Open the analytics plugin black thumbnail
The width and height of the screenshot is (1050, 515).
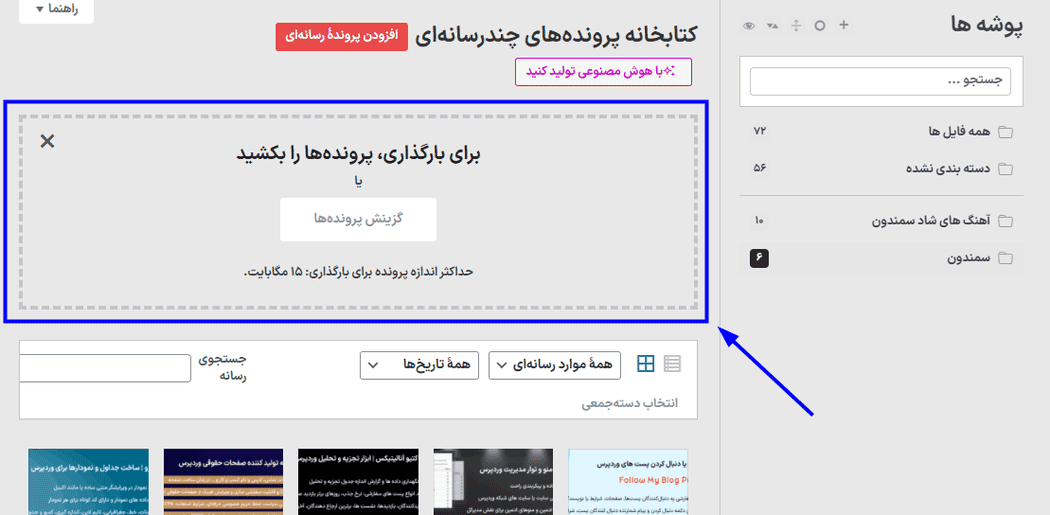click(358, 482)
